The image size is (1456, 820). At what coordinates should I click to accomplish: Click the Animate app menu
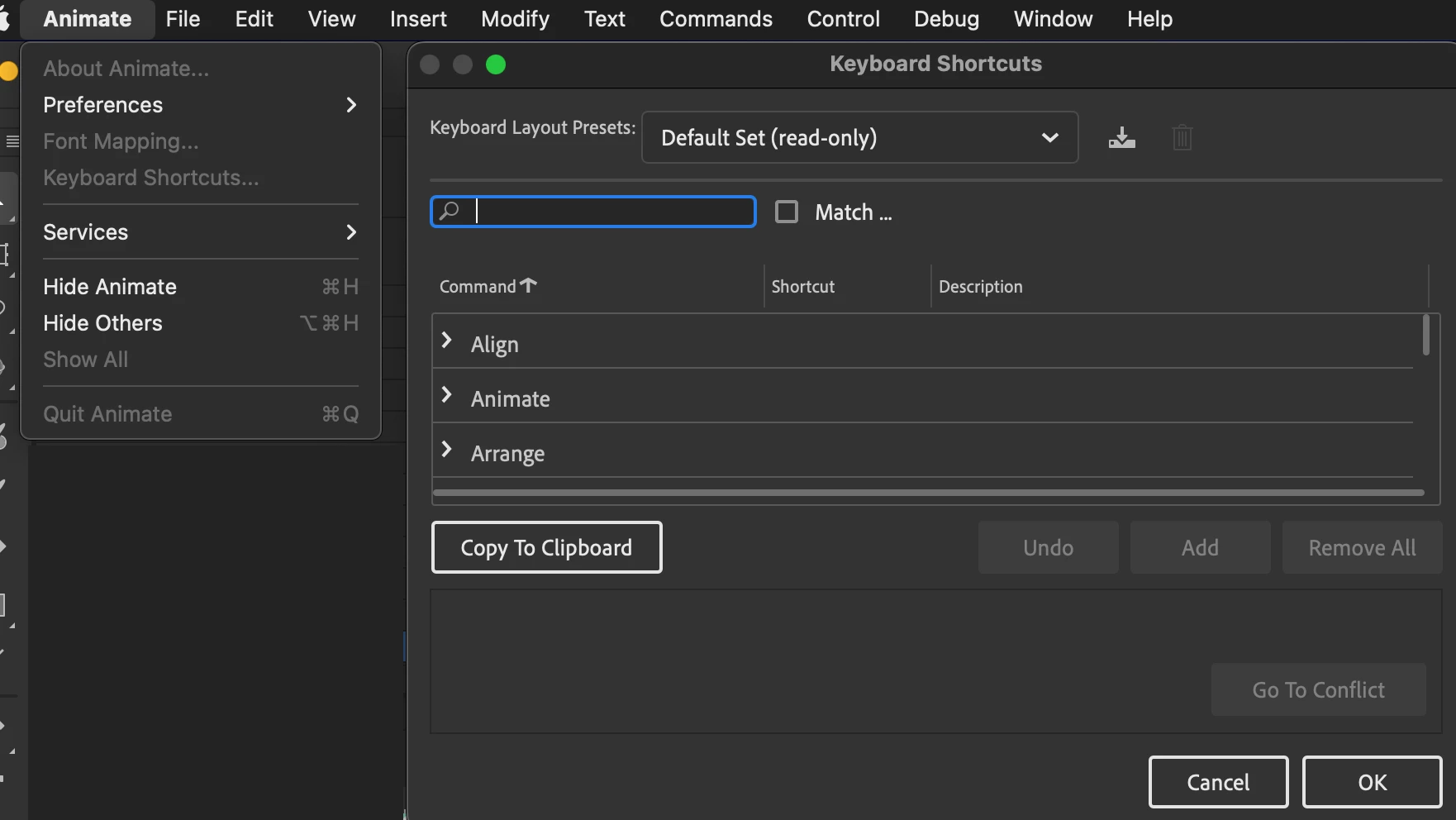87,18
